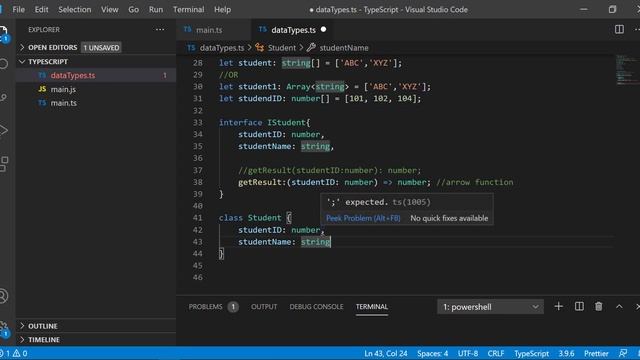Open the Search activity bar icon

pos(3,64)
